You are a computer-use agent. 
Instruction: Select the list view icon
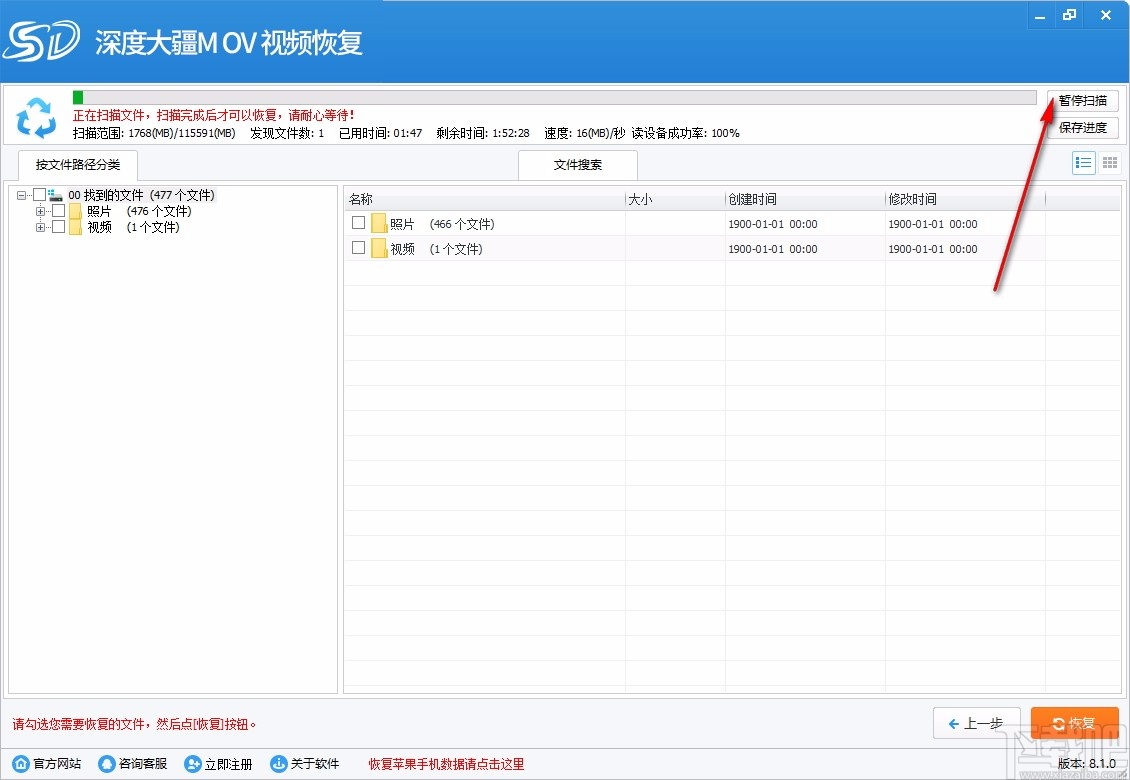click(x=1083, y=162)
